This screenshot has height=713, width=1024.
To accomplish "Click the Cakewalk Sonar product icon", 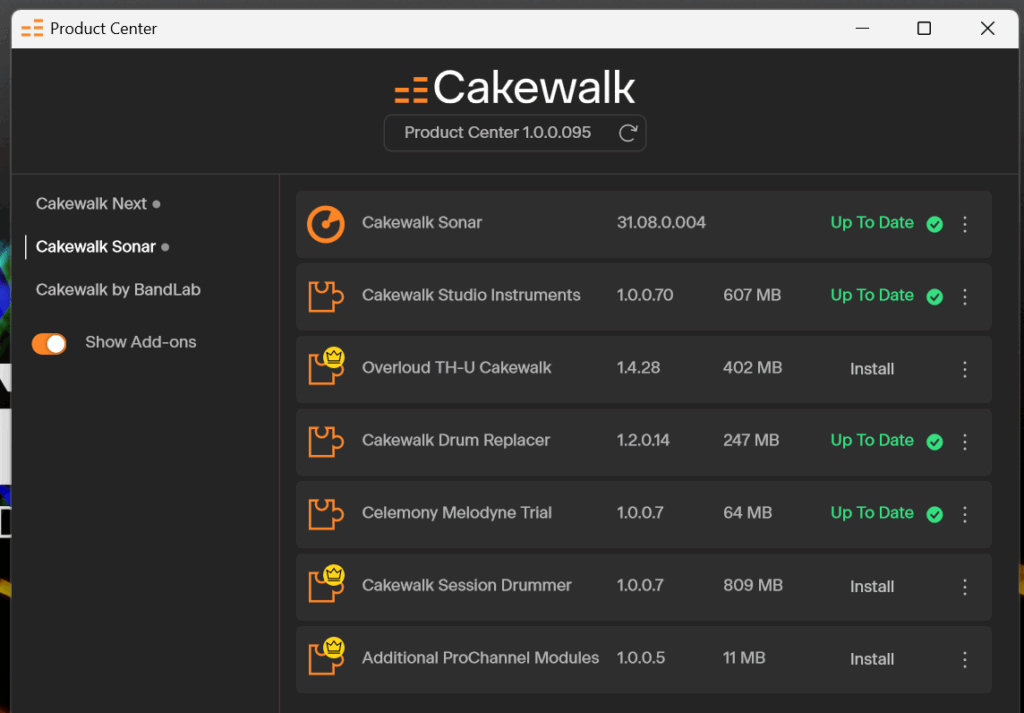I will click(326, 224).
